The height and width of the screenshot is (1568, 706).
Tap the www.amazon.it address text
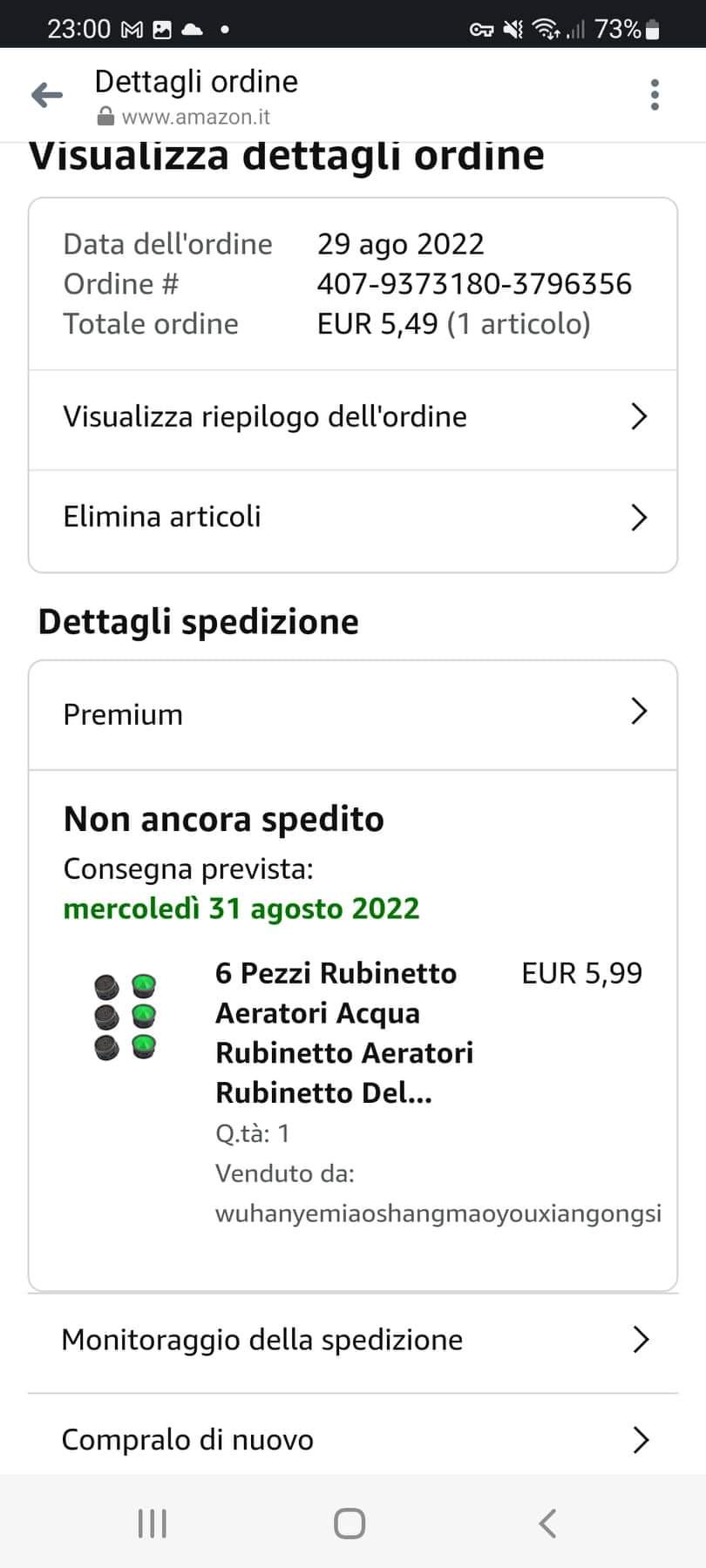tap(196, 117)
